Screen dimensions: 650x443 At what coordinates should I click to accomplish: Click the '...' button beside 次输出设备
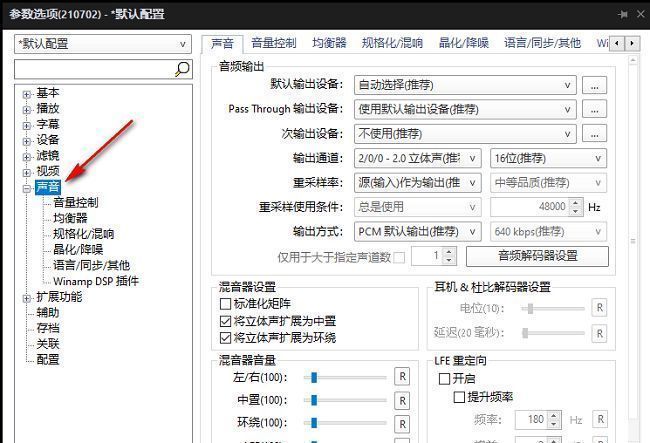594,134
